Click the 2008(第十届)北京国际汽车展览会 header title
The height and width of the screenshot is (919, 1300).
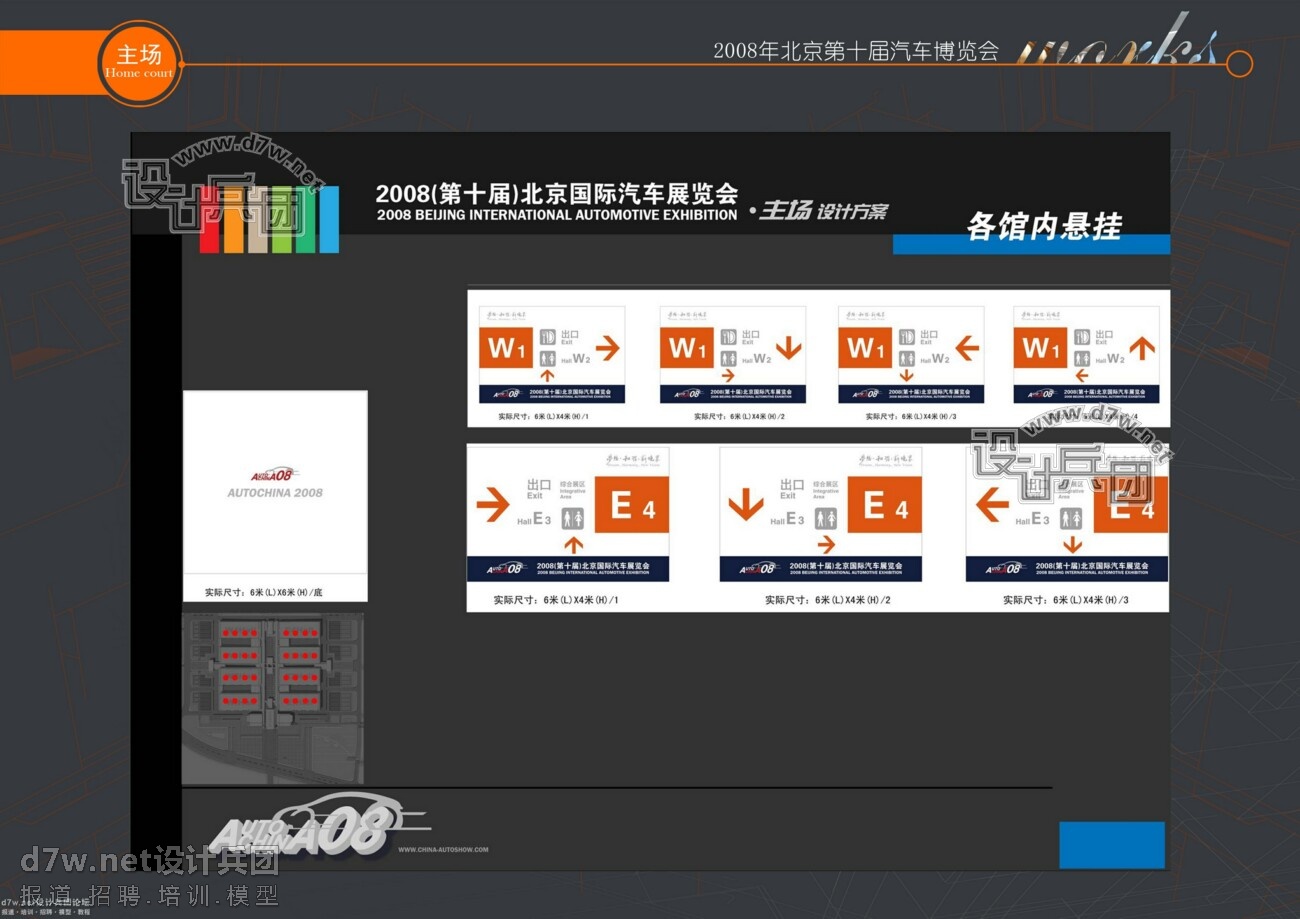point(557,193)
